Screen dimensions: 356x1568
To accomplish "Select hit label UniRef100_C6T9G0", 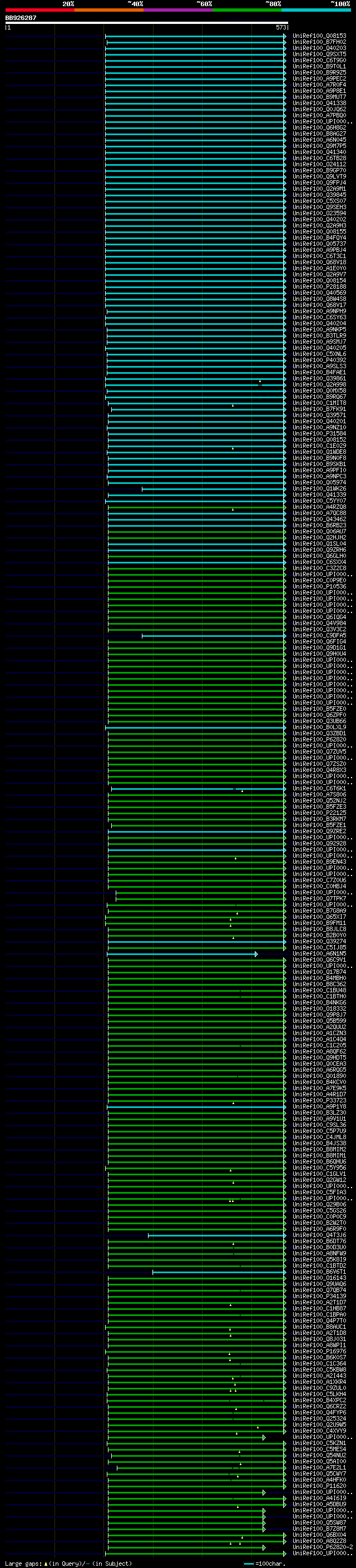I will [319, 60].
